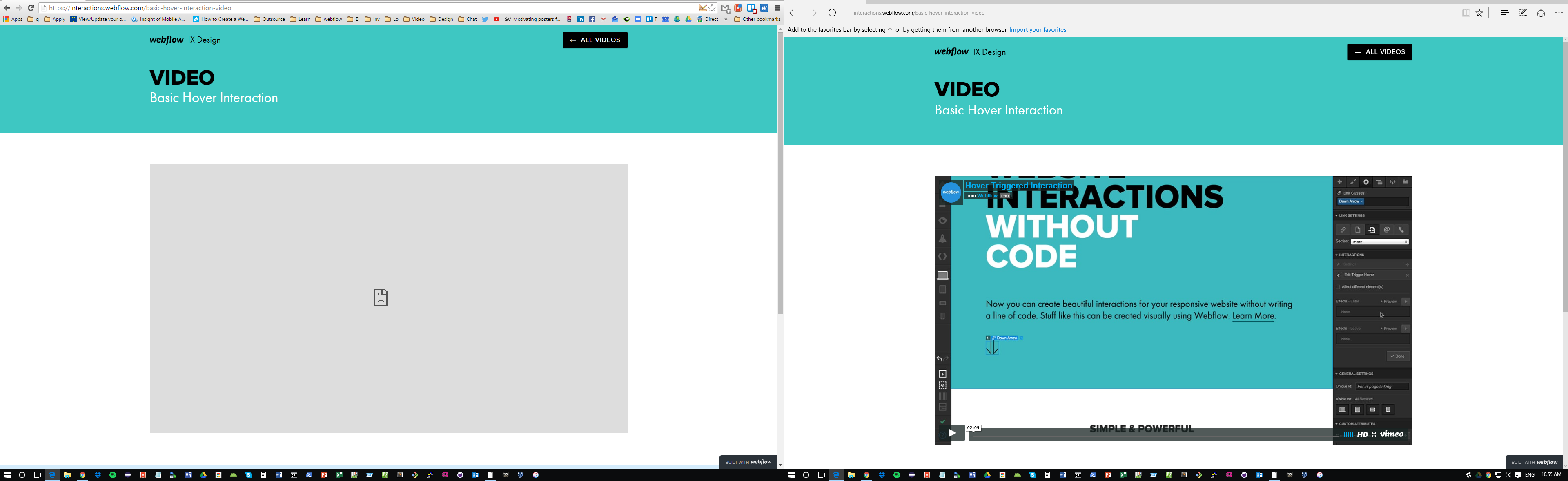Click Import your favorites link in Edge
The height and width of the screenshot is (481, 1568).
click(x=1037, y=30)
